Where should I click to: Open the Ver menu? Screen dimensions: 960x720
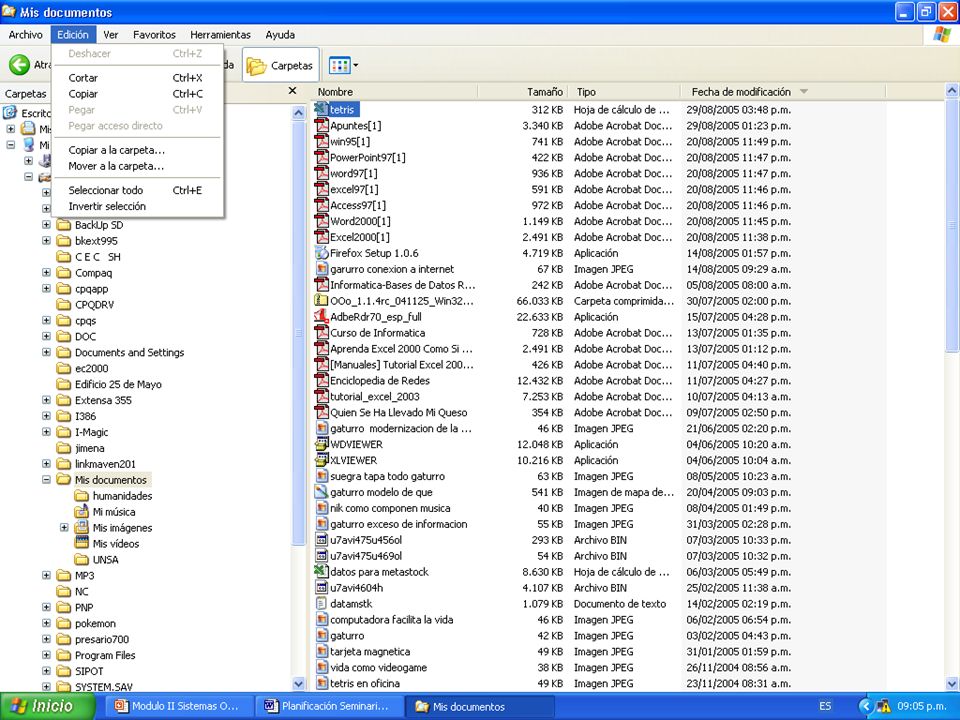tap(110, 35)
